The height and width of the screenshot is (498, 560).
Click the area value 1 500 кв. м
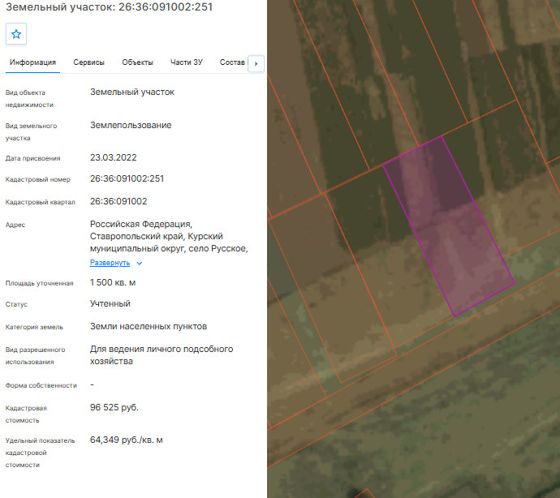pyautogui.click(x=113, y=283)
